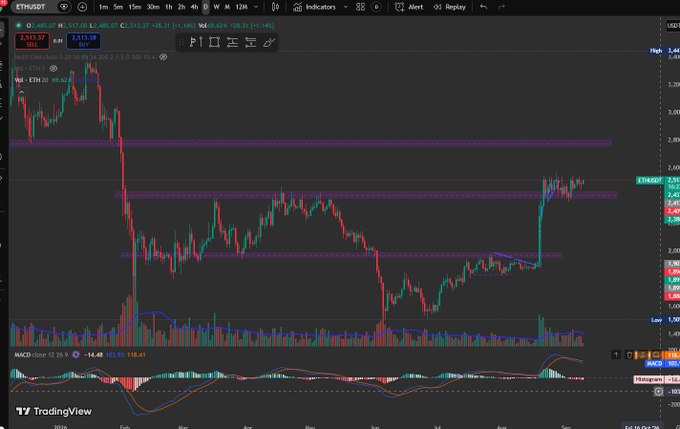Select the 4h timeframe

point(194,7)
